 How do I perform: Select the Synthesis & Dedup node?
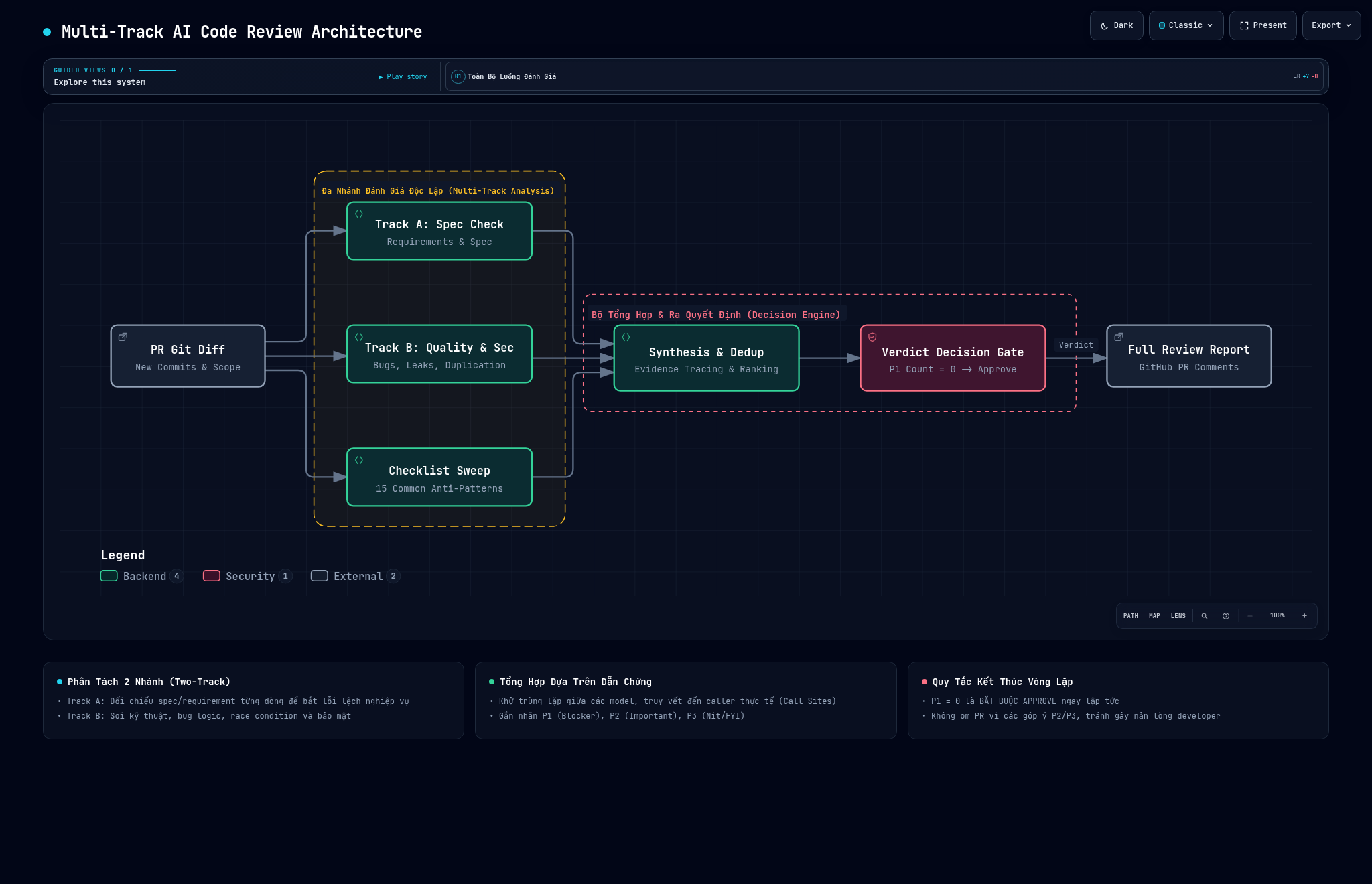[x=706, y=358]
